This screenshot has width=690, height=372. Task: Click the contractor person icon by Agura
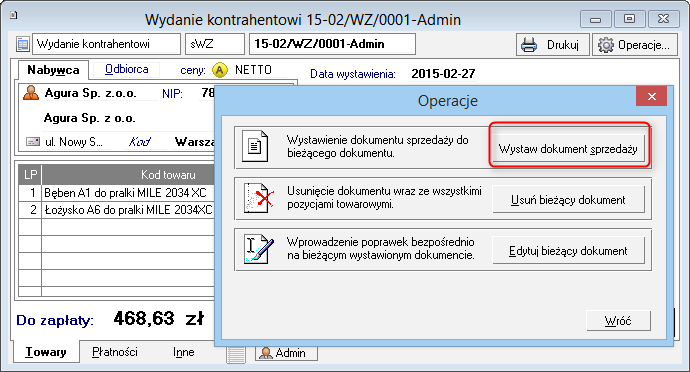pyautogui.click(x=31, y=93)
